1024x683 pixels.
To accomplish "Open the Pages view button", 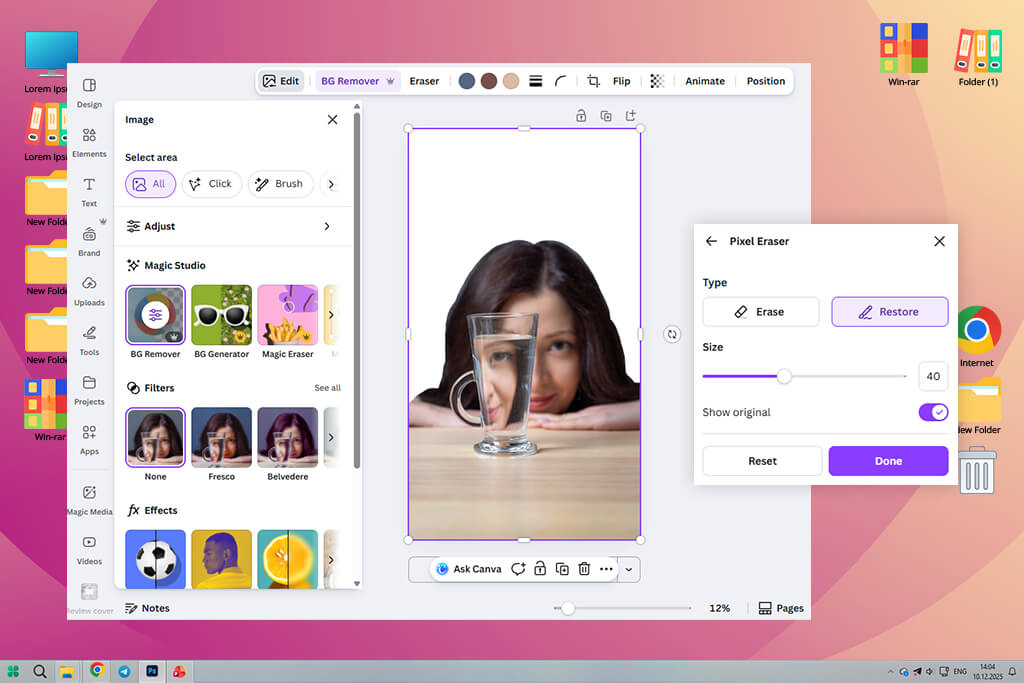I will tap(781, 608).
